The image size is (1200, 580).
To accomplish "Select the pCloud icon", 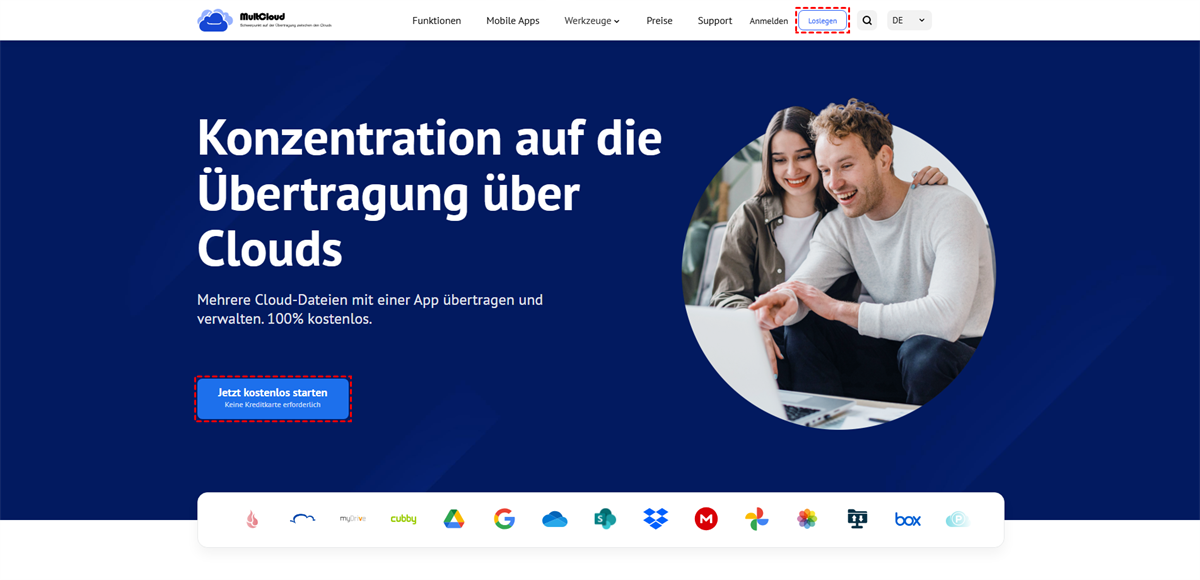I will [958, 519].
